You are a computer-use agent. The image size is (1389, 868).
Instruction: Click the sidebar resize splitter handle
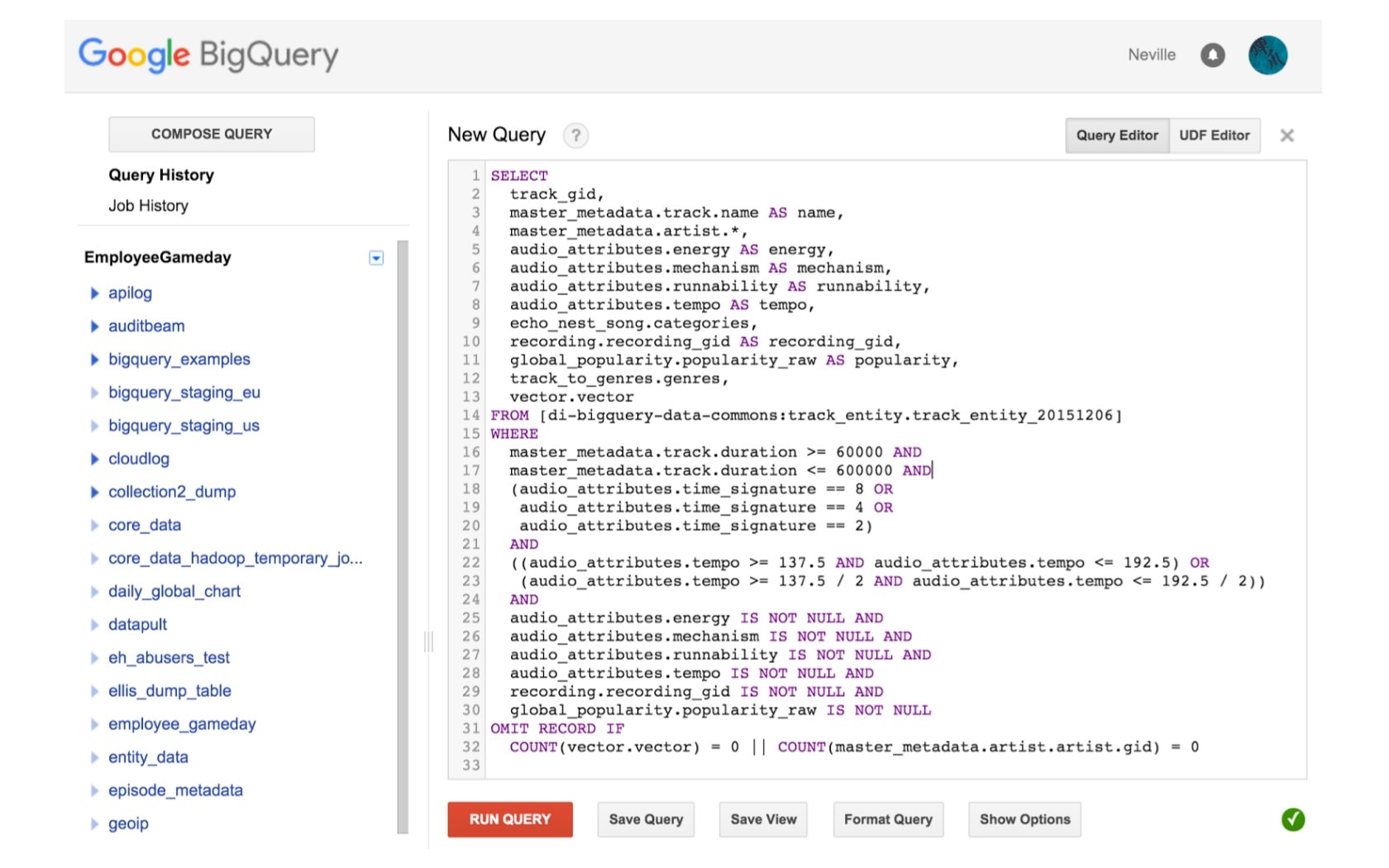pos(428,641)
